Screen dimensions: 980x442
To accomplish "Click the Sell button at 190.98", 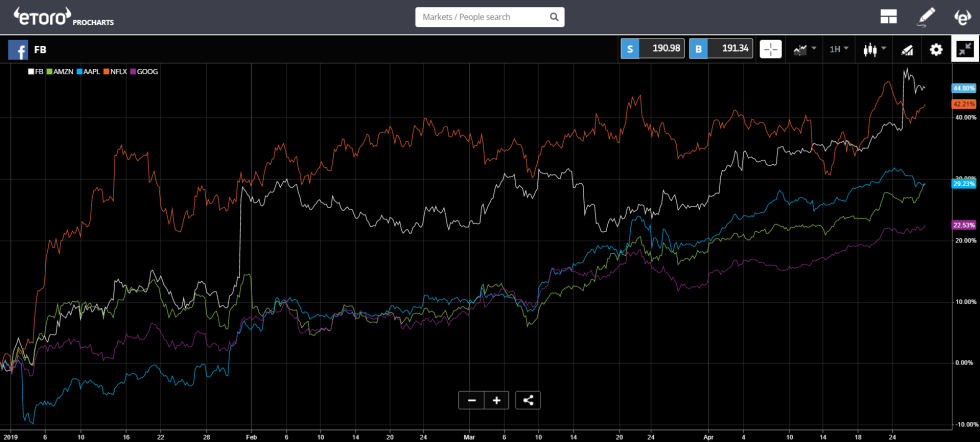I will pyautogui.click(x=651, y=49).
